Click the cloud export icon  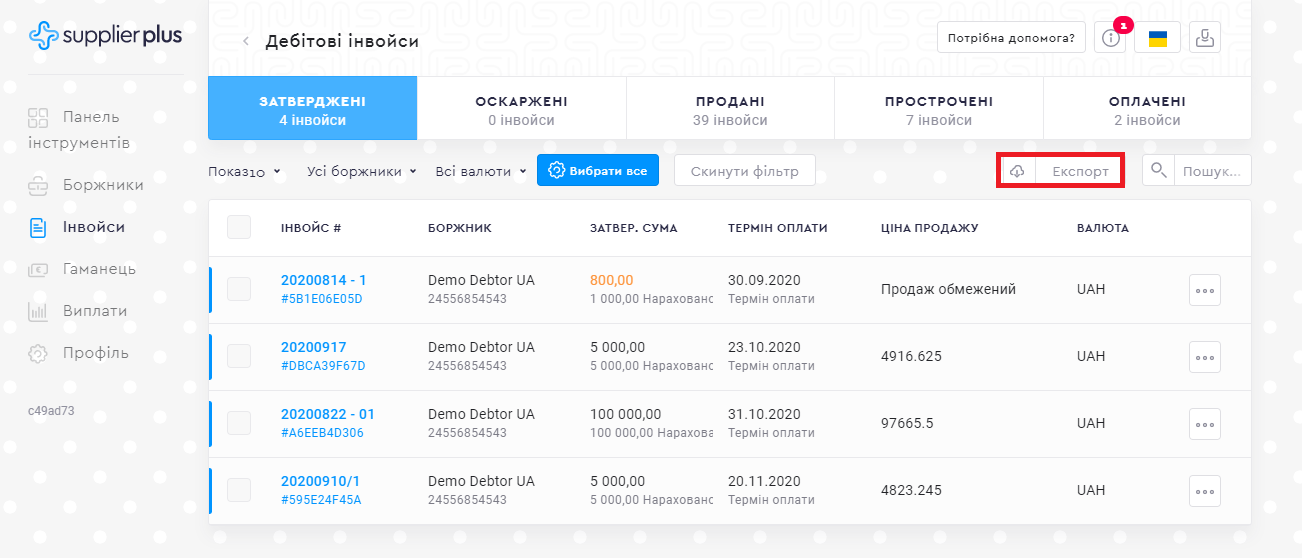coord(1017,171)
